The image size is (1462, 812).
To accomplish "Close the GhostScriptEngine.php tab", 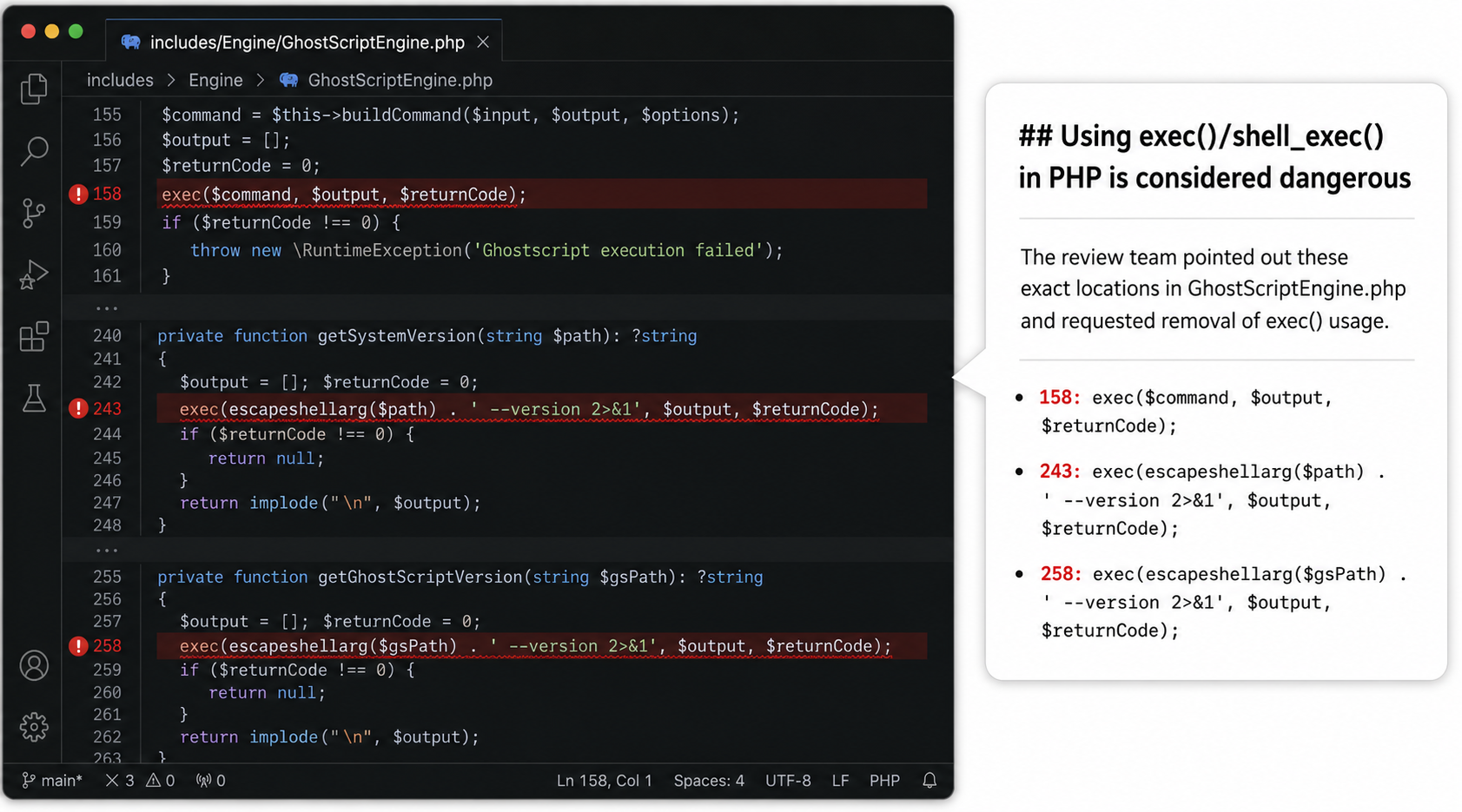I will click(x=483, y=42).
